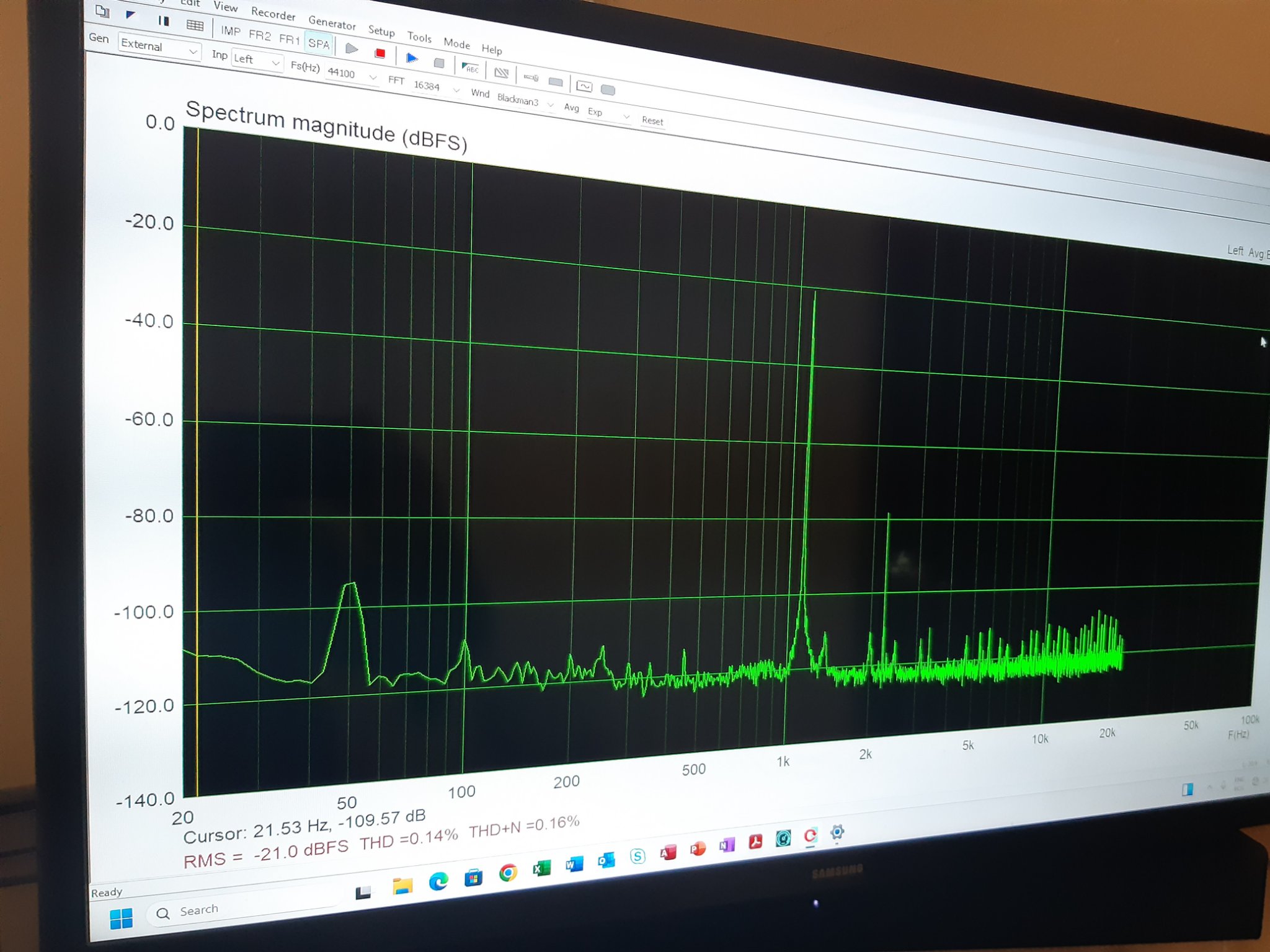Click the gray square stop button

click(x=439, y=63)
